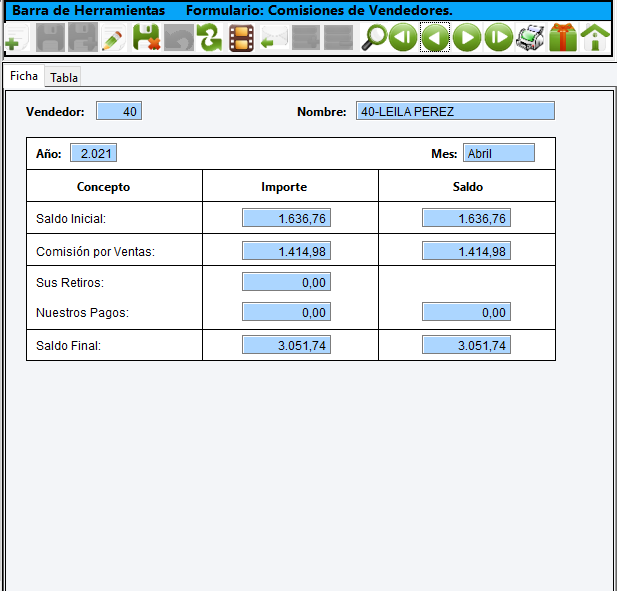Click the gray save-and-add floppy icon
Viewport: 617px width, 591px height.
(x=83, y=38)
